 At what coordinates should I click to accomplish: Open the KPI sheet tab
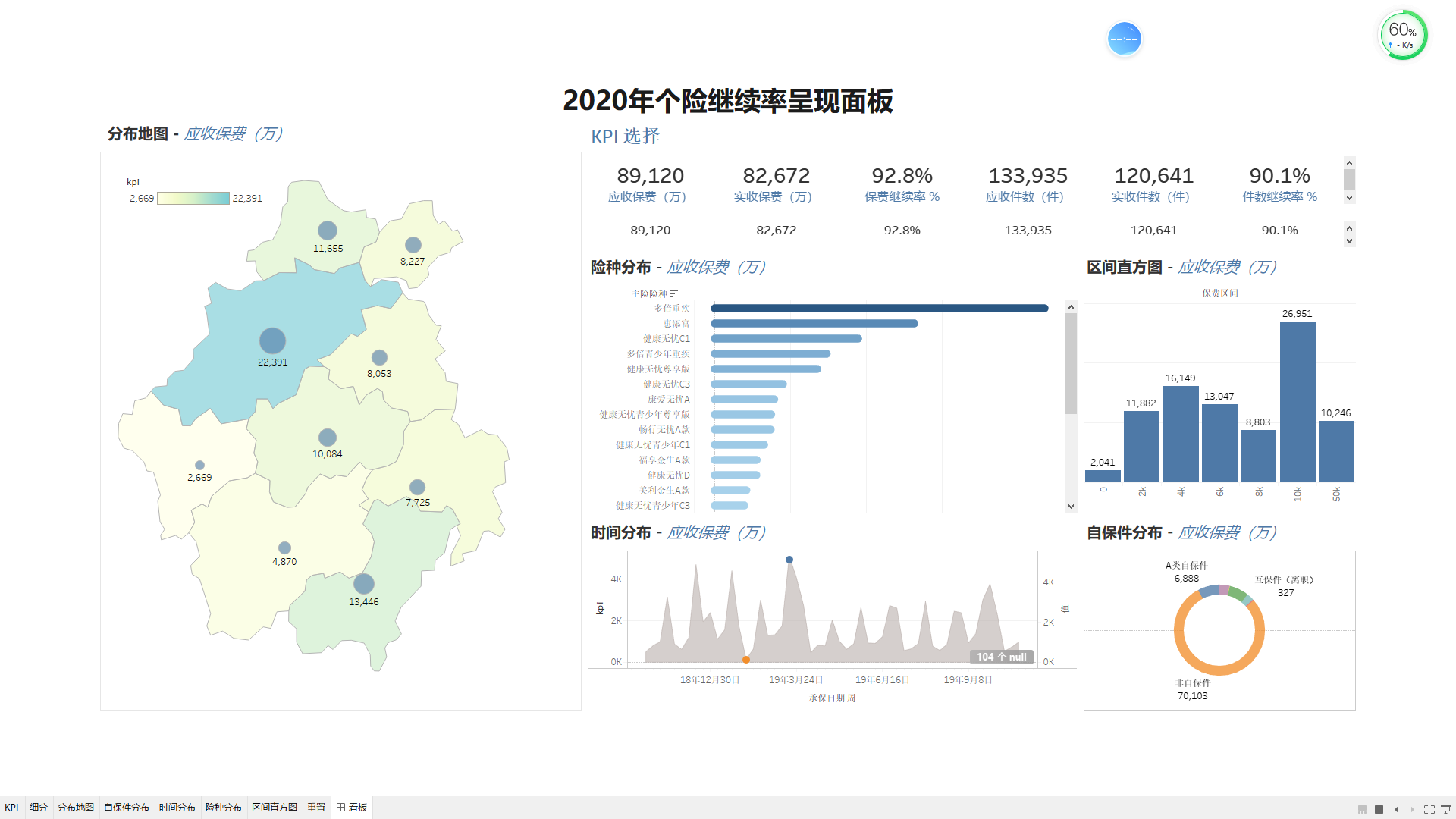click(x=11, y=808)
